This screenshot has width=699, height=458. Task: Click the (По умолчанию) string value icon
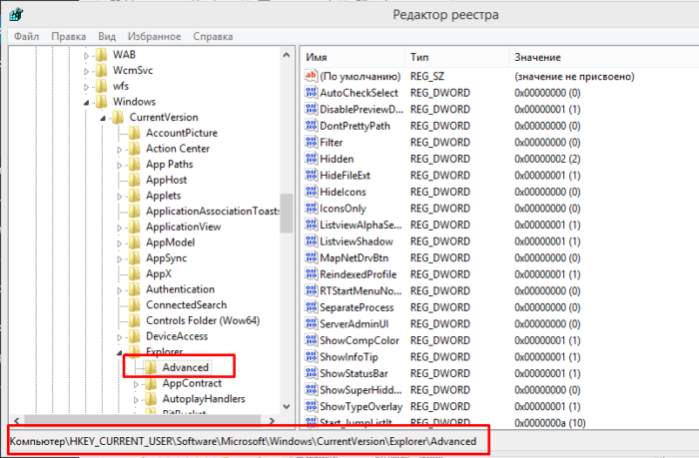pos(311,76)
